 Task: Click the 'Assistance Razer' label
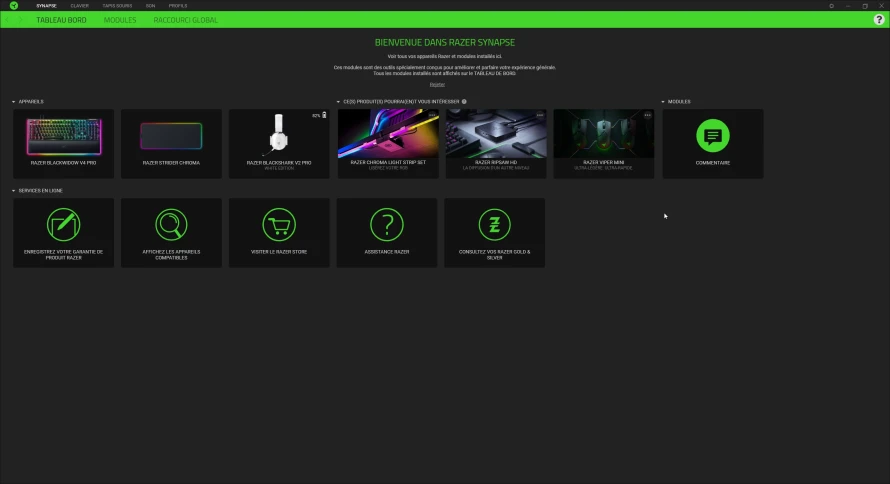pyautogui.click(x=387, y=252)
